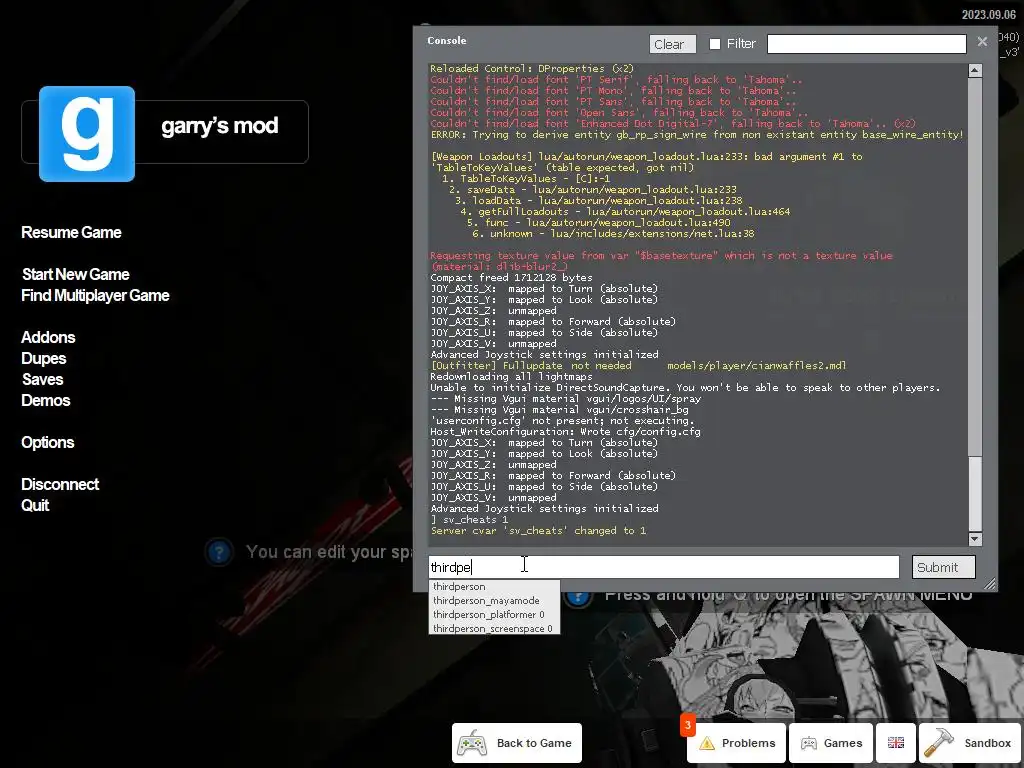Image resolution: width=1024 pixels, height=768 pixels.
Task: Open the Games list button
Action: coord(831,743)
